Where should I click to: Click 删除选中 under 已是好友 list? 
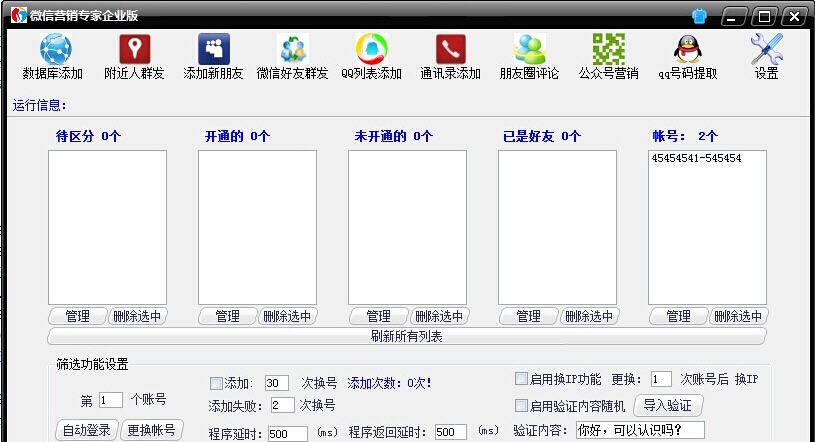coord(589,316)
